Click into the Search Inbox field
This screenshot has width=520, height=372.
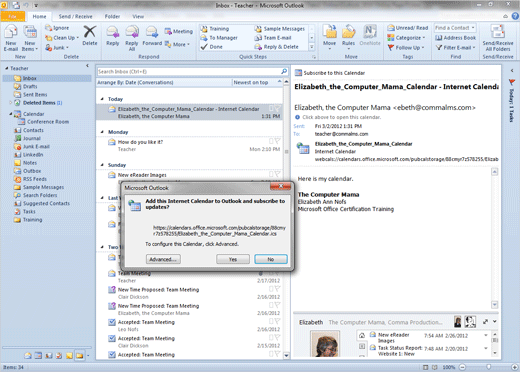pos(188,71)
